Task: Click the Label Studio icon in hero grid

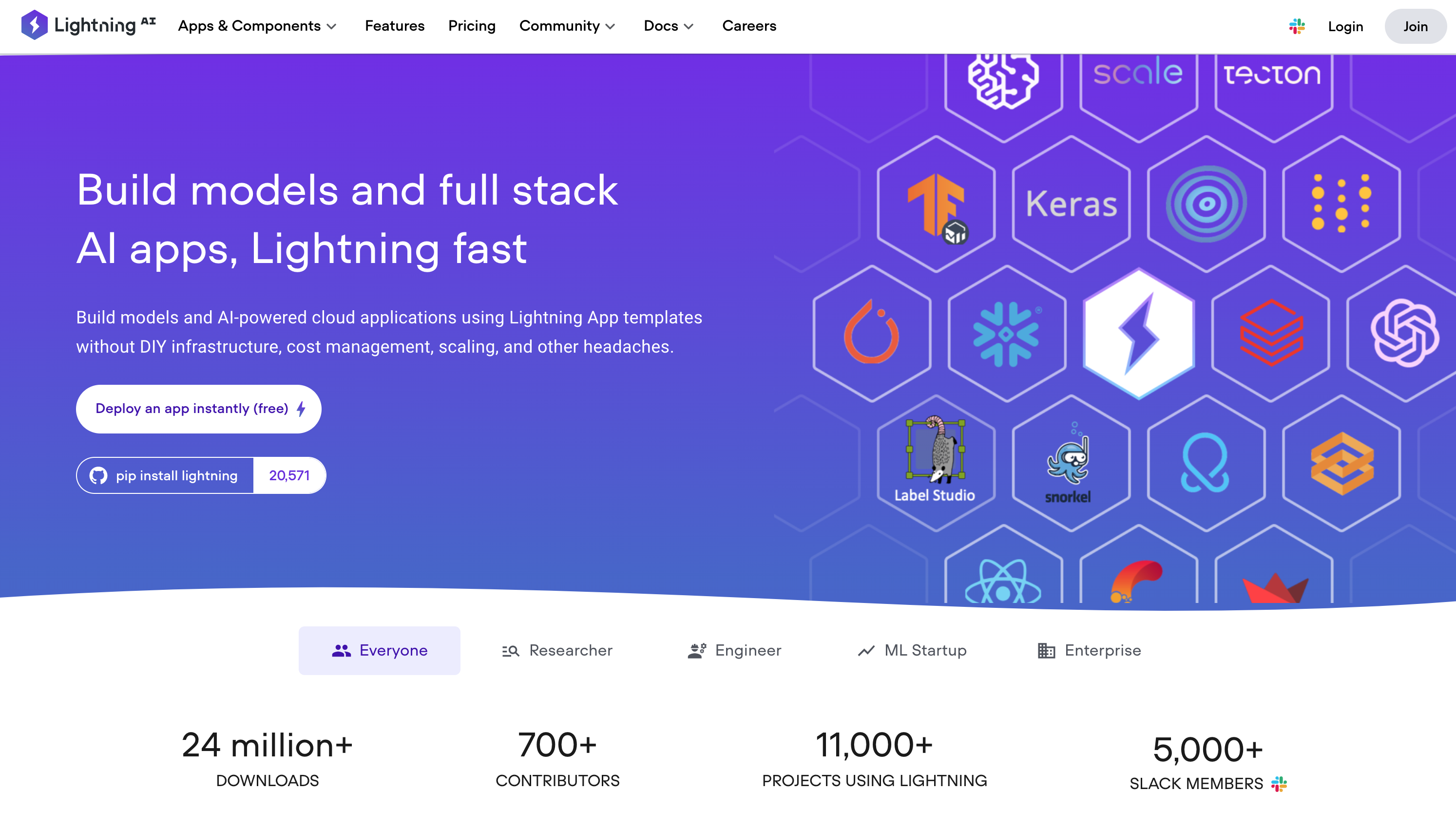Action: point(933,462)
